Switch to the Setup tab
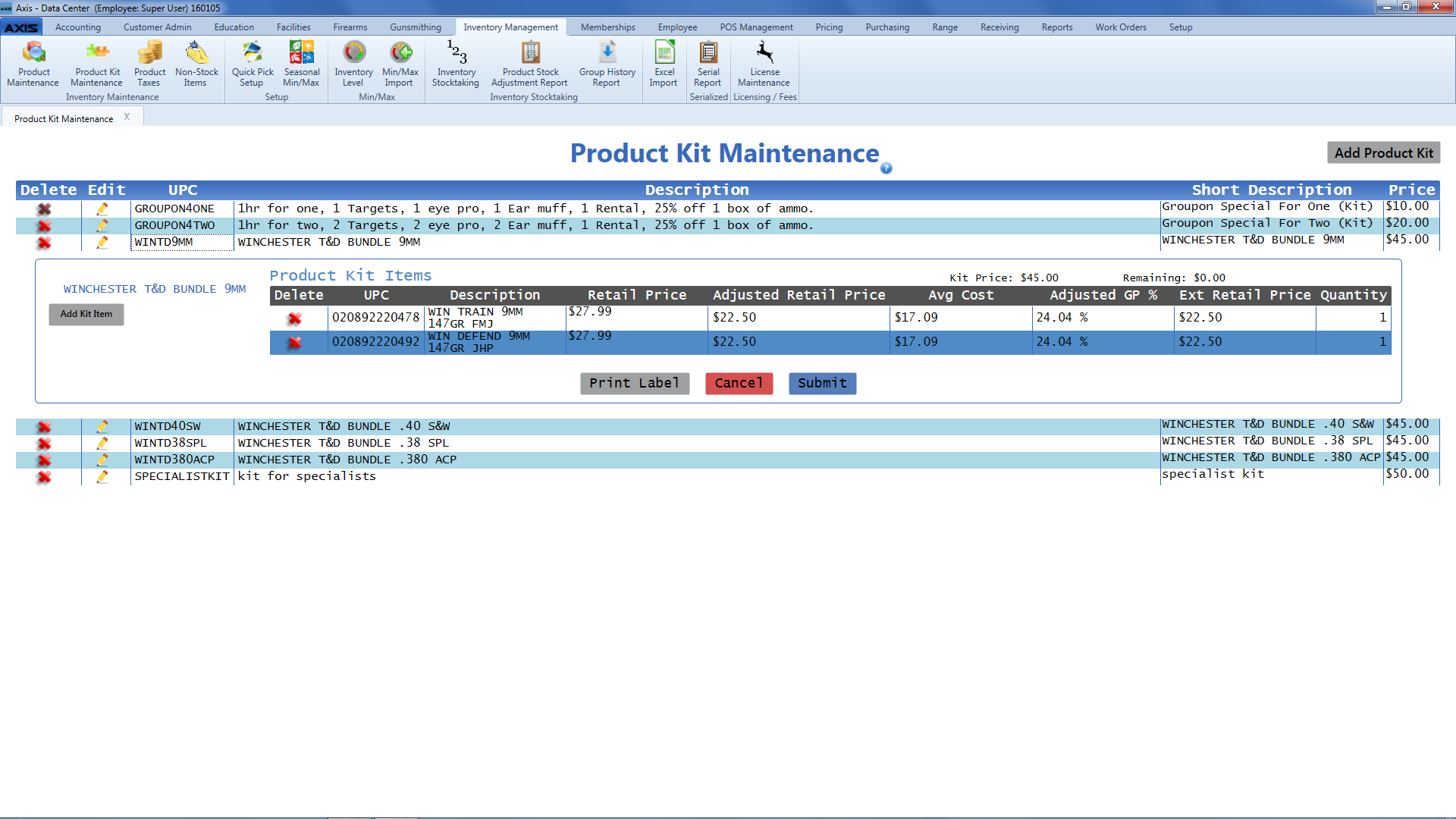 pyautogui.click(x=1181, y=27)
